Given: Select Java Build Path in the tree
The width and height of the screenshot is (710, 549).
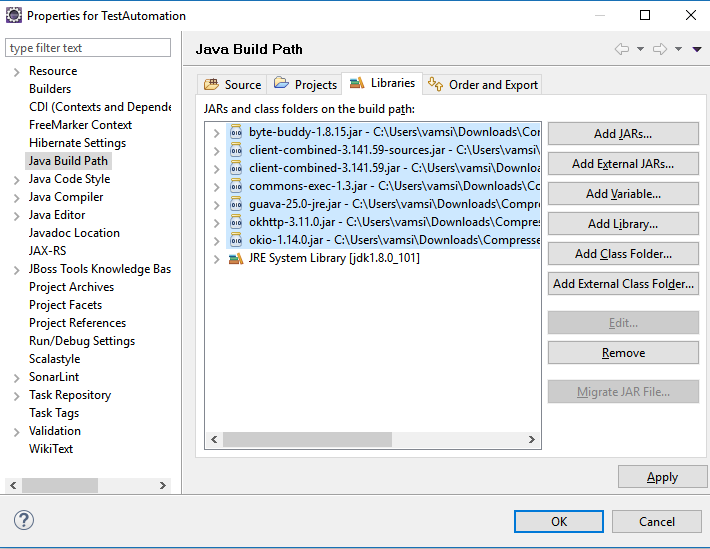Looking at the screenshot, I should (68, 161).
